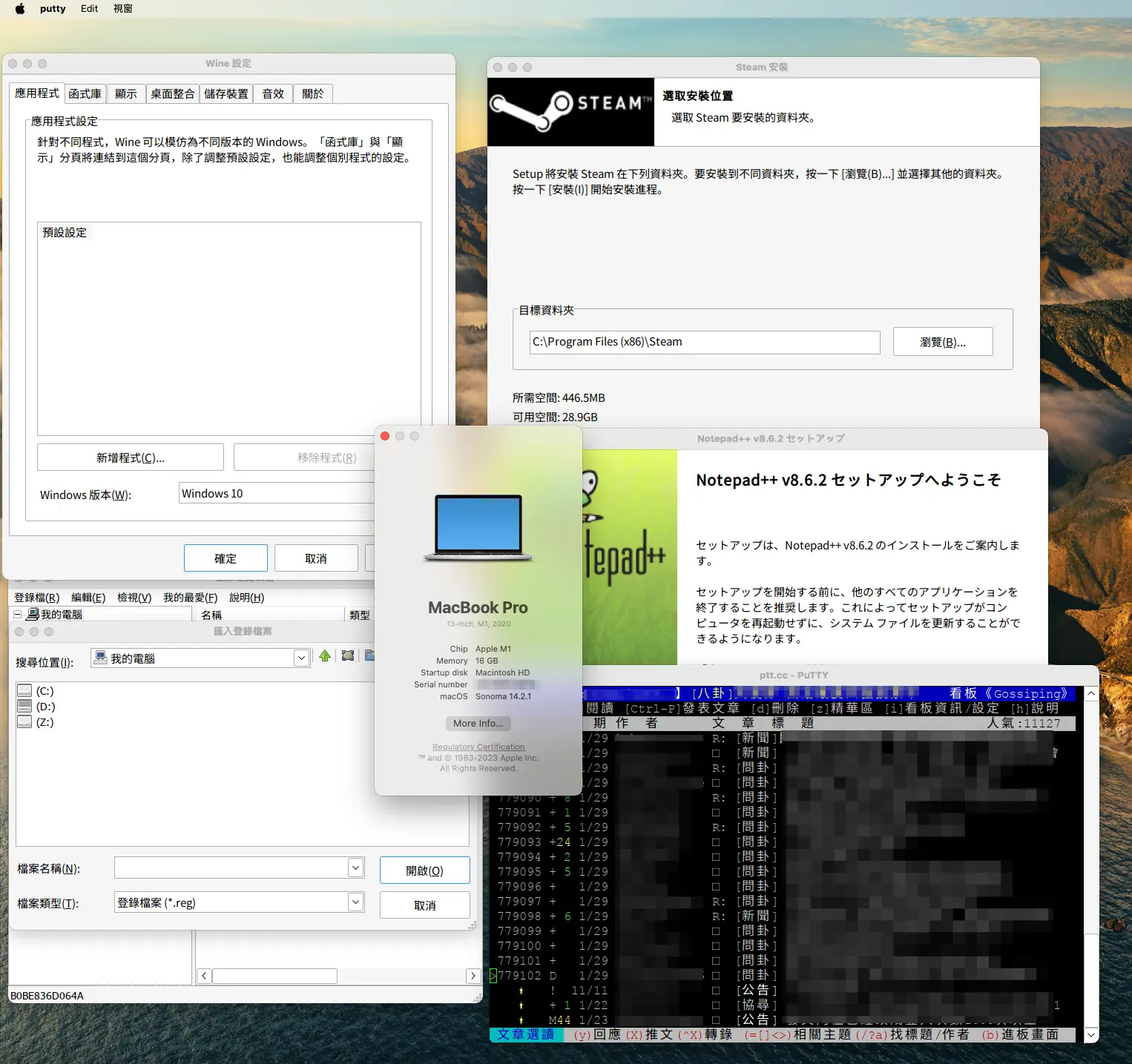Click the 開啟(O) button
This screenshot has width=1132, height=1064.
point(425,870)
